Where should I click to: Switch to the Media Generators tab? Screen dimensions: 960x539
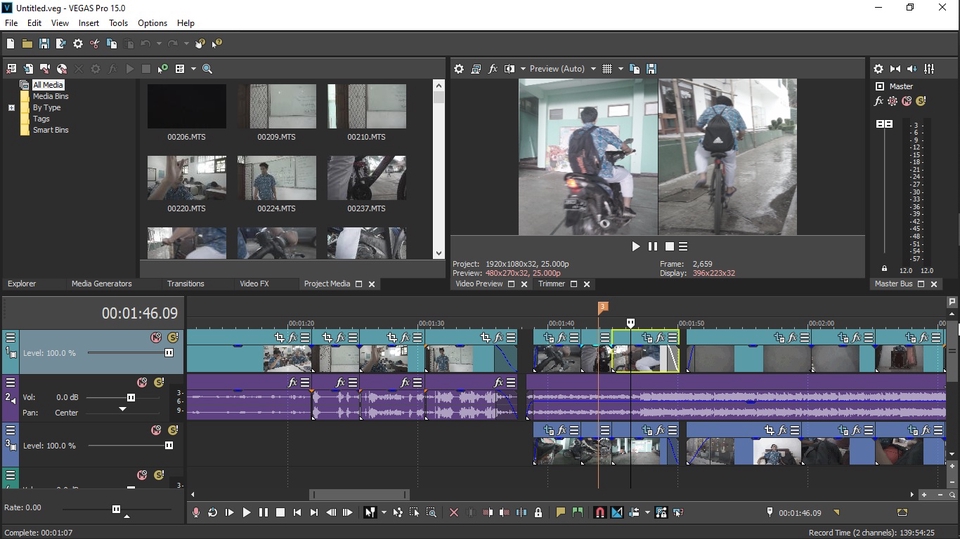(x=102, y=284)
